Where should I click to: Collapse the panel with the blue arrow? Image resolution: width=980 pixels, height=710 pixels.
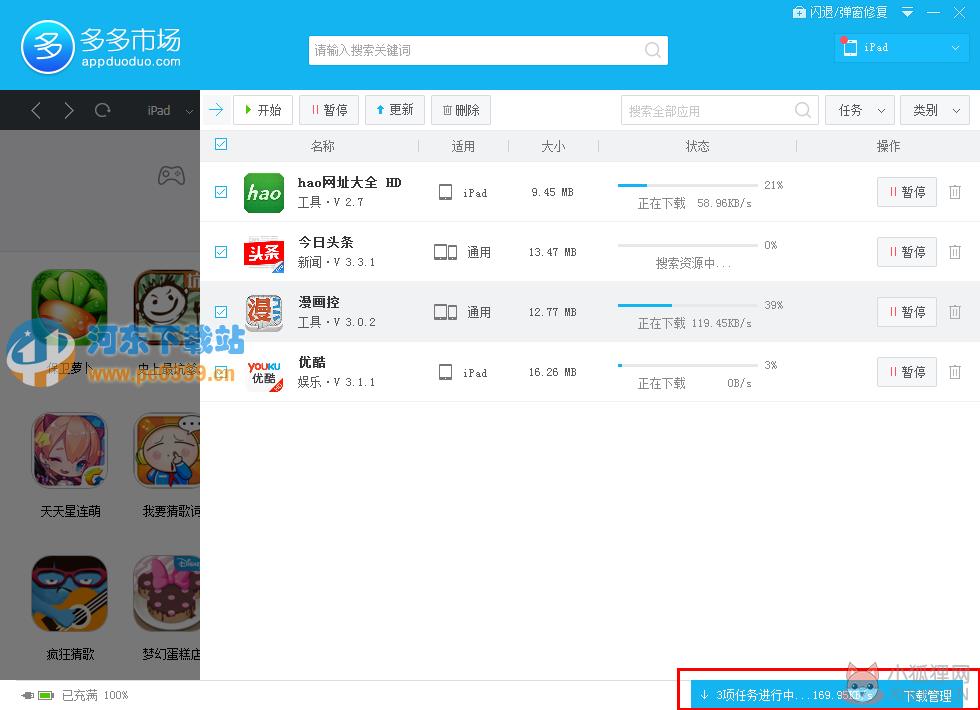click(x=216, y=110)
